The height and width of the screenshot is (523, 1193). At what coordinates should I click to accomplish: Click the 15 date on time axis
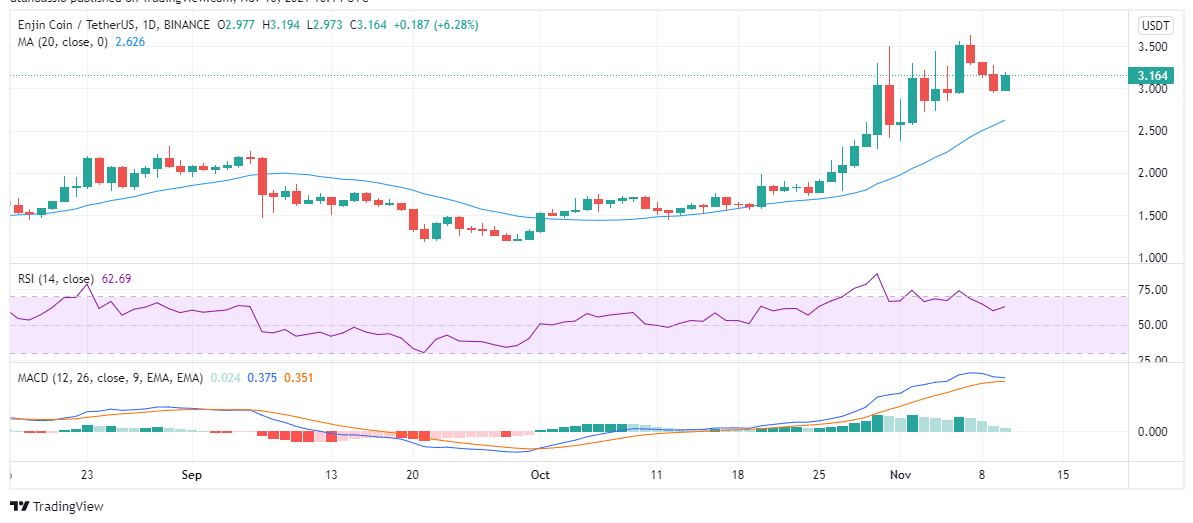pos(1063,474)
